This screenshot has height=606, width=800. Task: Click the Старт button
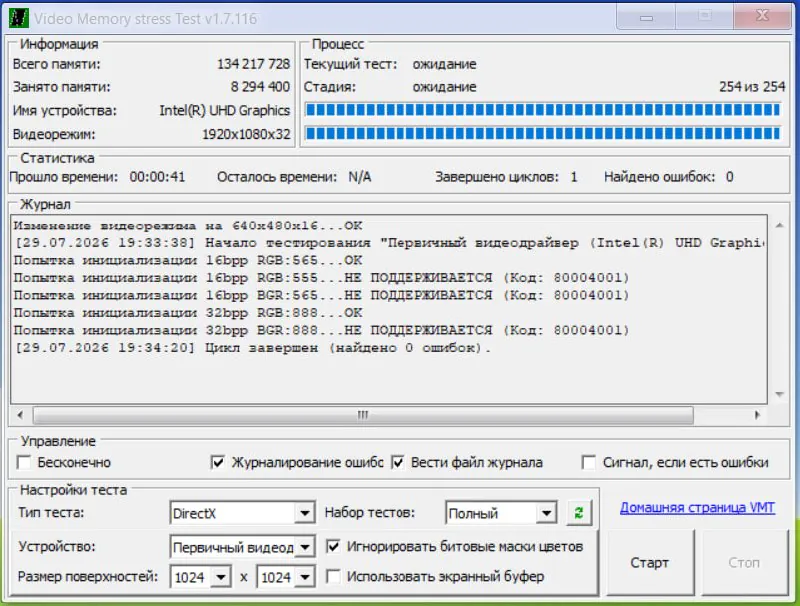pyautogui.click(x=649, y=563)
